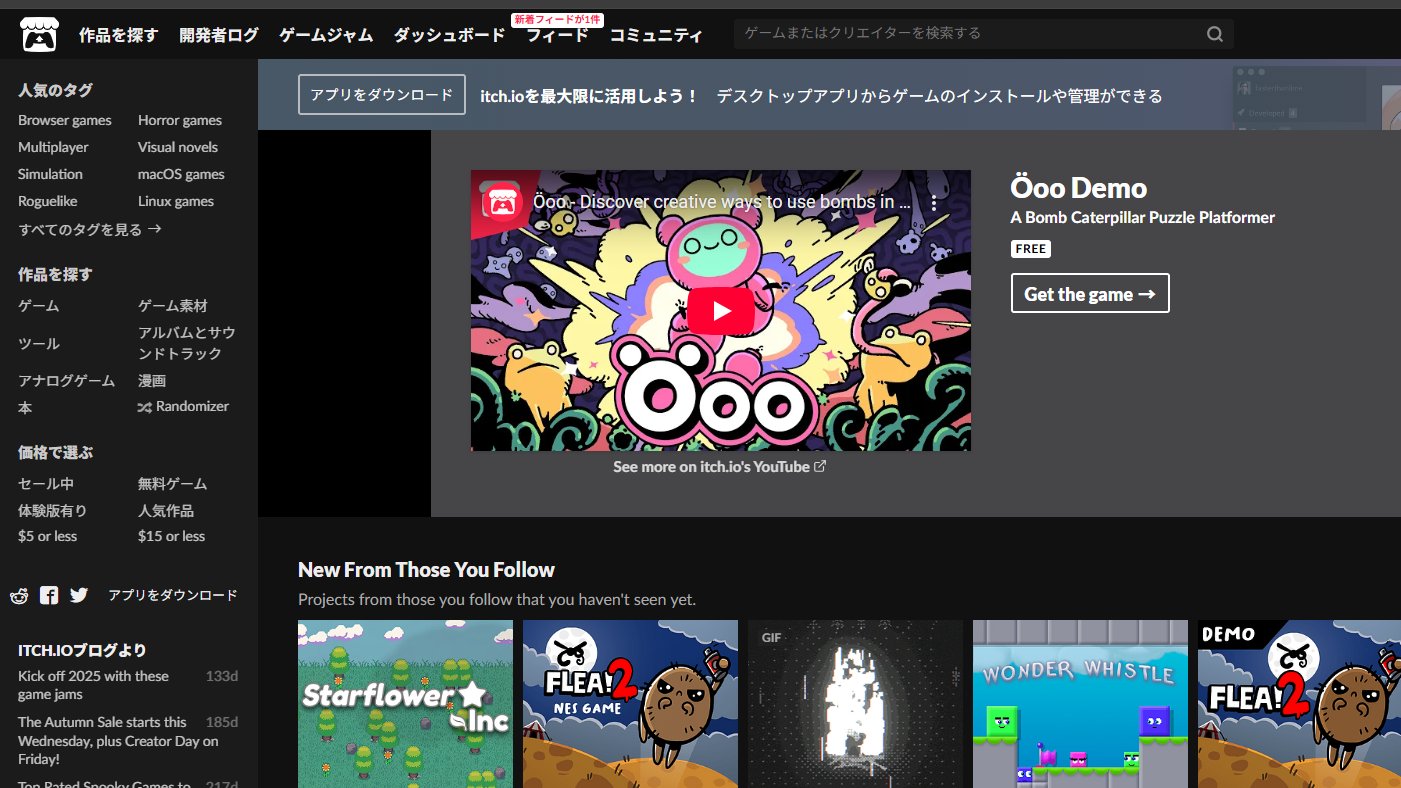Open the FLEA!2 DEMO thumbnail
1401x788 pixels.
pos(1299,704)
